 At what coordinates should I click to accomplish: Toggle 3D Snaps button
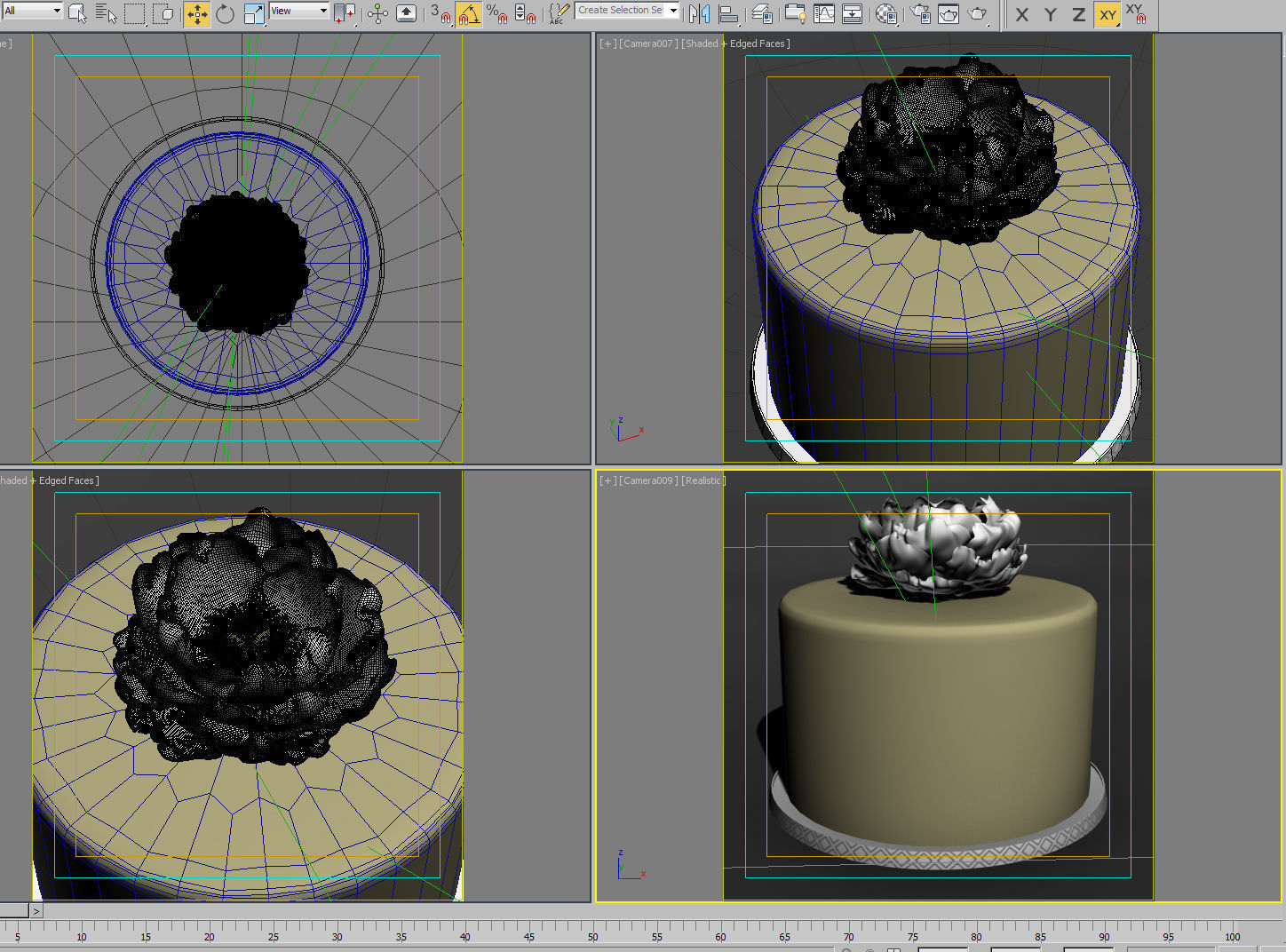click(440, 13)
